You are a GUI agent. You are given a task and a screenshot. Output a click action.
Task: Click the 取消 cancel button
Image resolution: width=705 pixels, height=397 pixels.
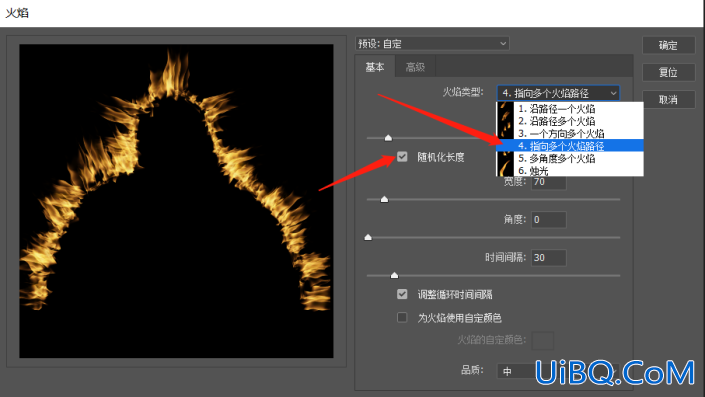point(668,99)
